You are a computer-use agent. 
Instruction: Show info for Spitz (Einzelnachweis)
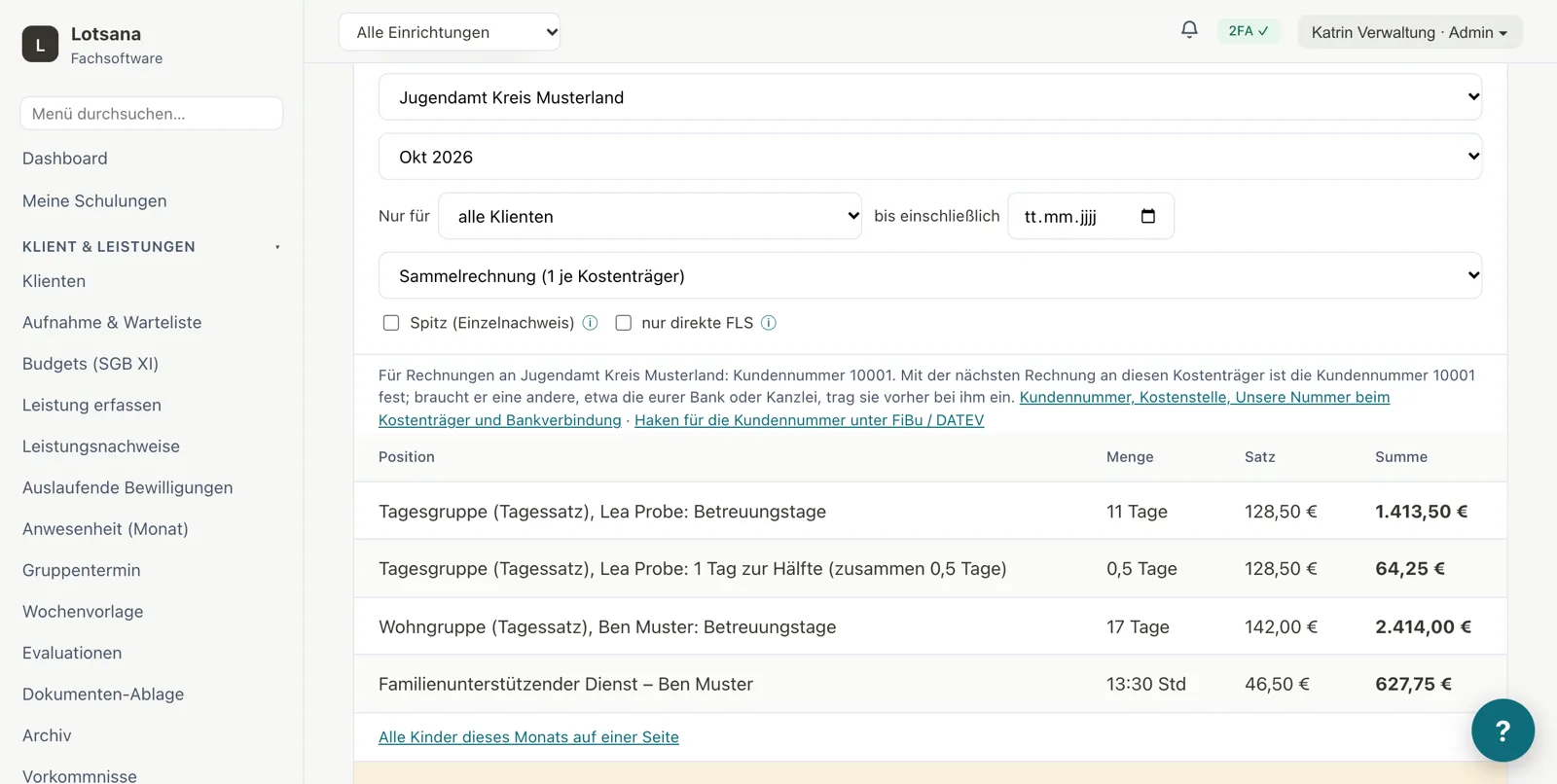click(590, 323)
